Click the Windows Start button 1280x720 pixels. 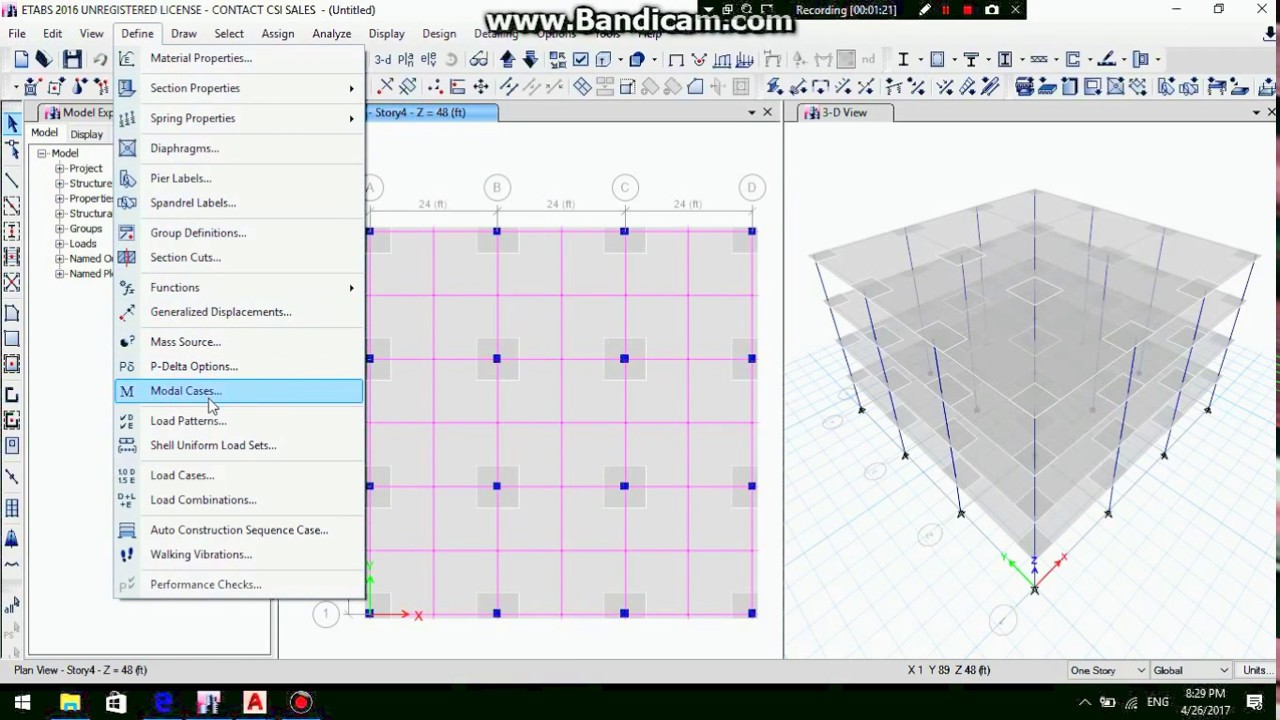point(22,702)
